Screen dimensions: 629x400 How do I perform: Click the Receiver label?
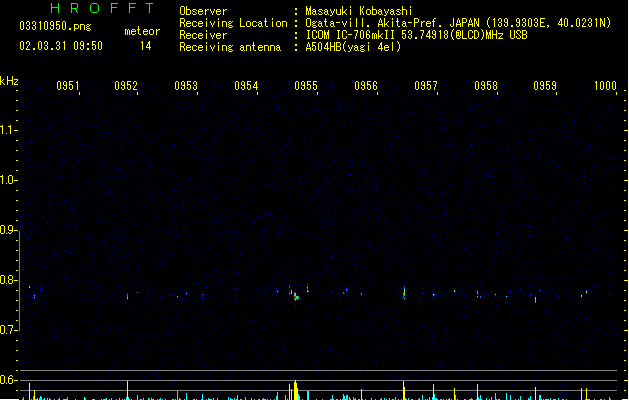(x=203, y=35)
